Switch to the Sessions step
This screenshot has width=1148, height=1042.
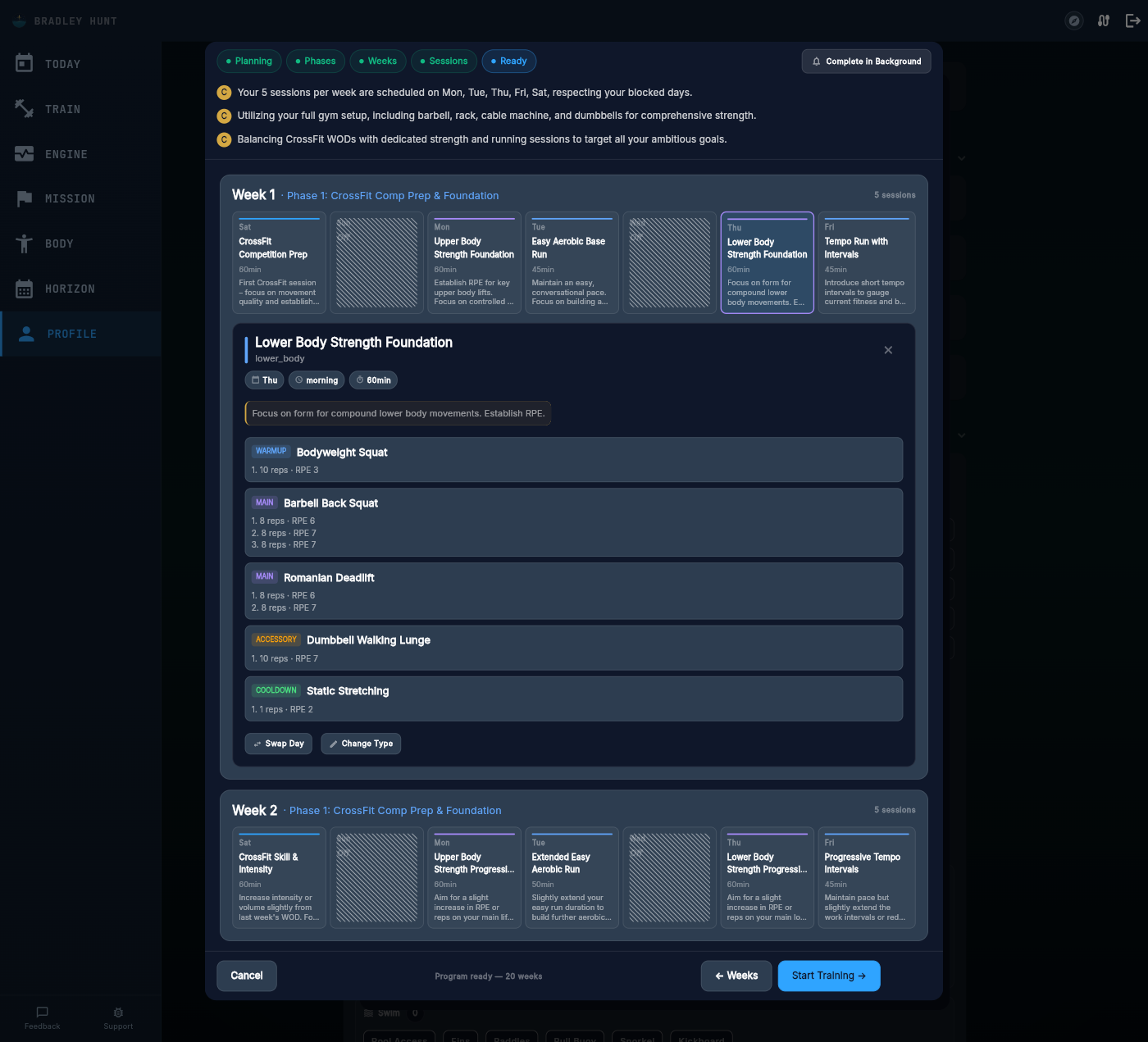point(444,61)
